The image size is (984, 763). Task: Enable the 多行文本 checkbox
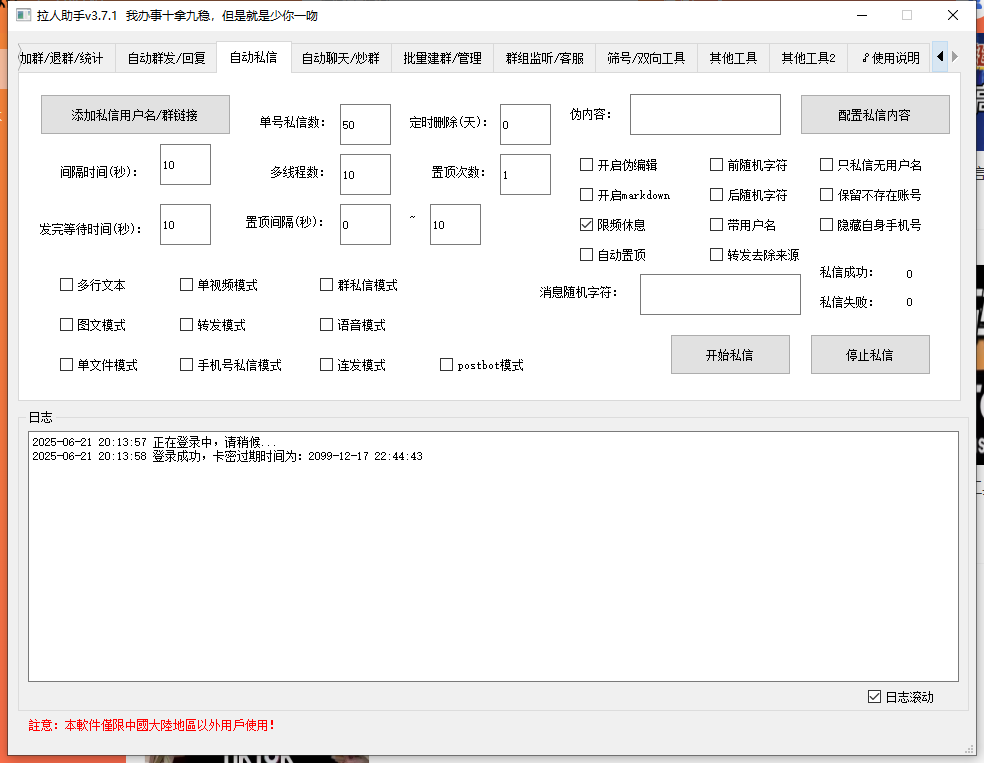[67, 285]
